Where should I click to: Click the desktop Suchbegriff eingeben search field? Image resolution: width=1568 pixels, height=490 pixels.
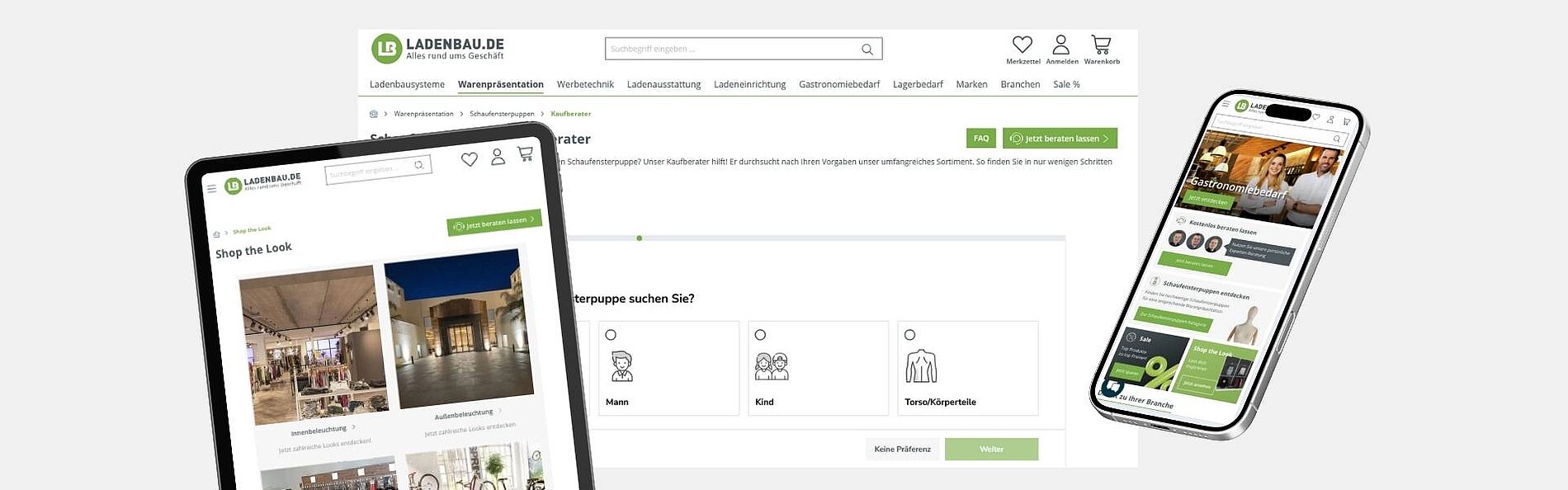(x=730, y=49)
